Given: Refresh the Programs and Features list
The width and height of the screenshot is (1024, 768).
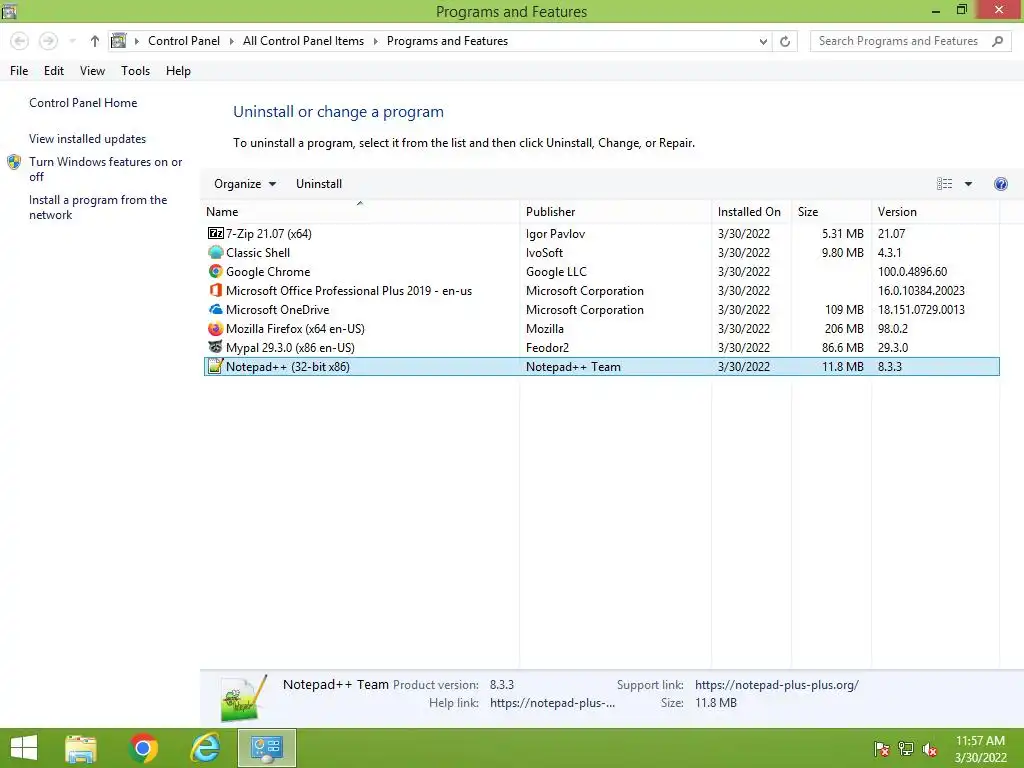Looking at the screenshot, I should pyautogui.click(x=785, y=41).
